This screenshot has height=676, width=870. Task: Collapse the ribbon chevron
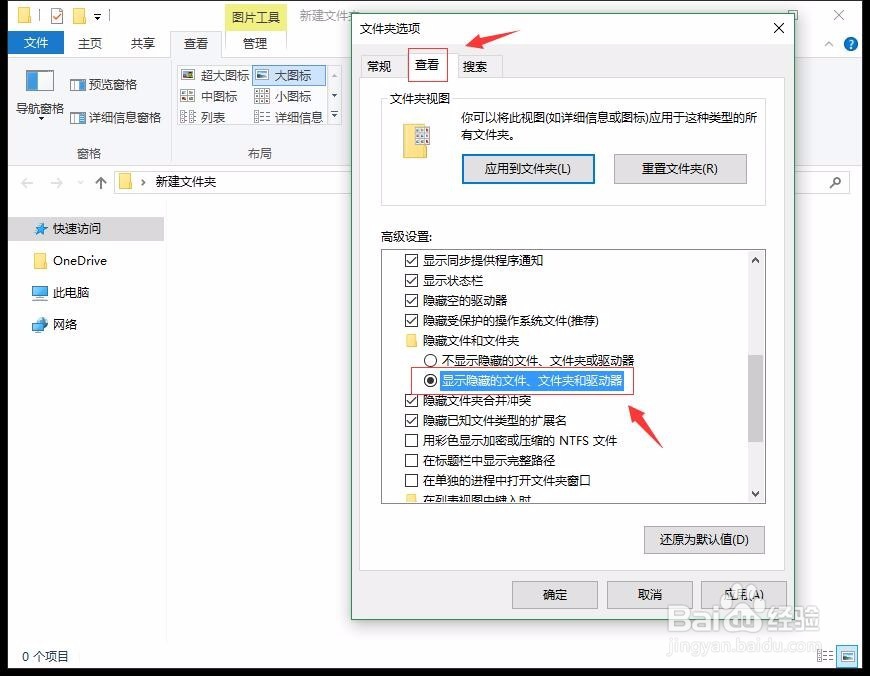pyautogui.click(x=829, y=44)
